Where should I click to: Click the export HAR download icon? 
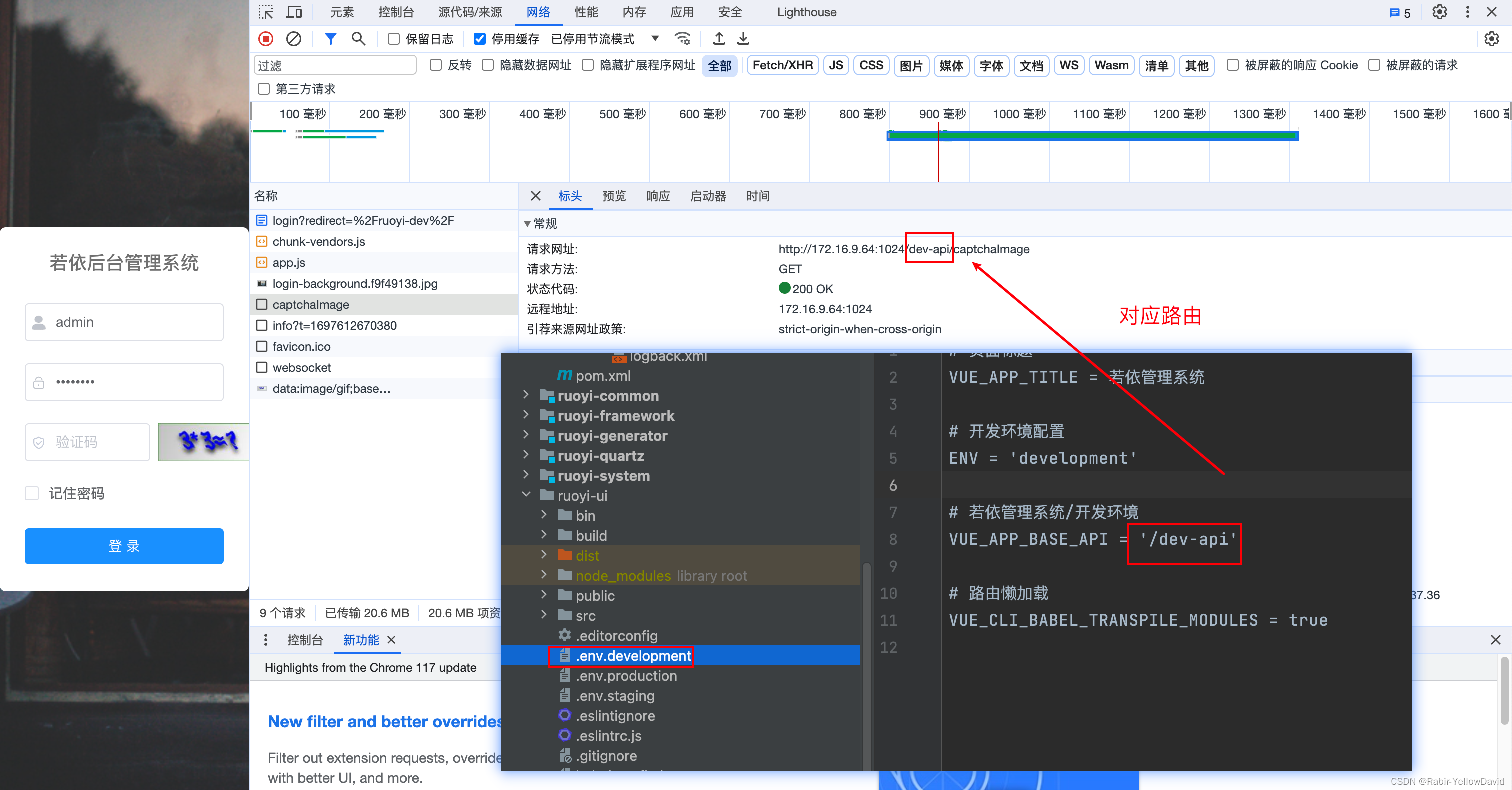(743, 38)
